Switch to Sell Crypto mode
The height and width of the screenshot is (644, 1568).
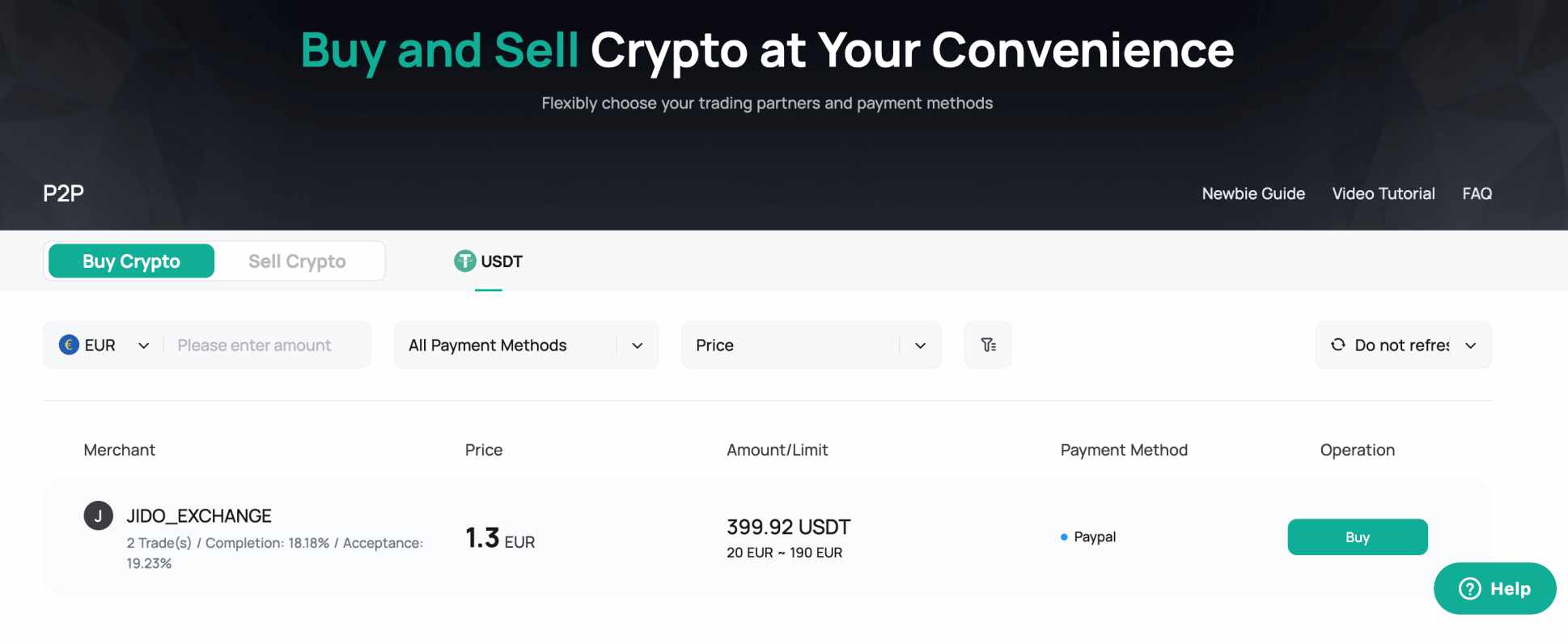tap(297, 261)
